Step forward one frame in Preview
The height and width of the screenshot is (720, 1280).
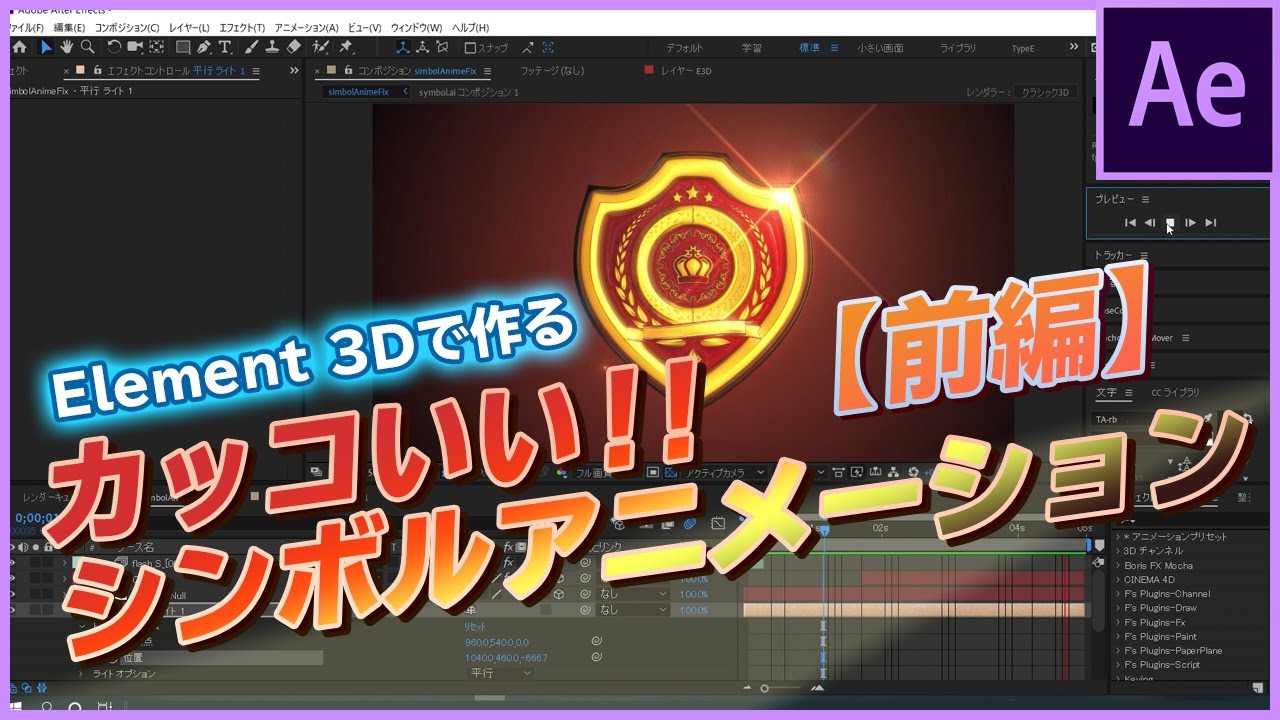(1190, 223)
